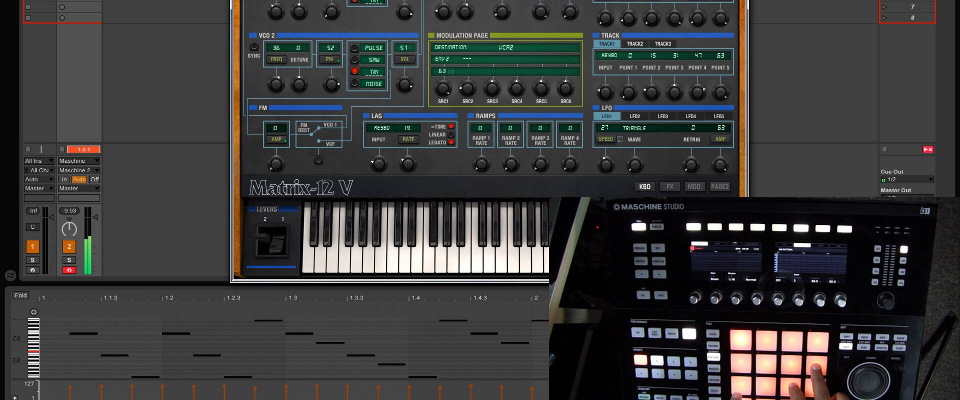Open track 1 Auto monitor dropdown
Image resolution: width=960 pixels, height=400 pixels.
[39, 179]
